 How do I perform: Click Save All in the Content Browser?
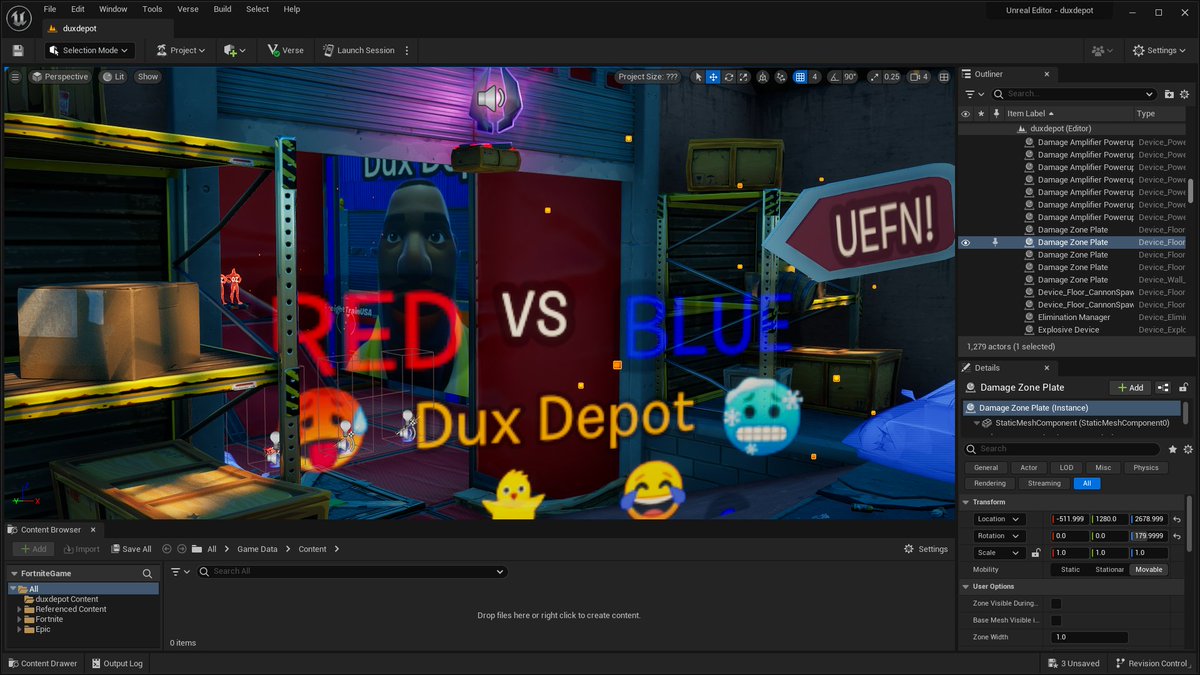[130, 549]
